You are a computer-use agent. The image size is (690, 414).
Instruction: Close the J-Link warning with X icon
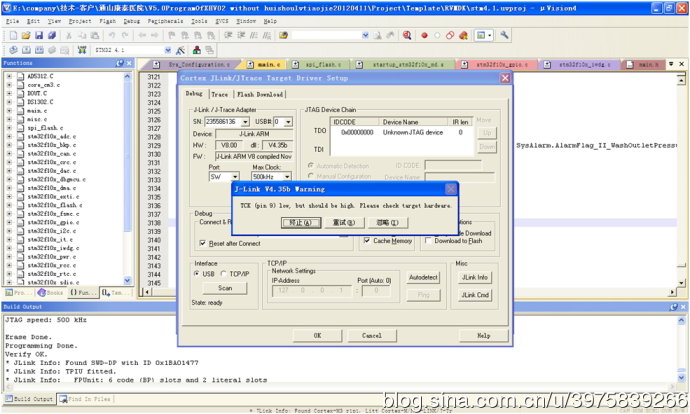(x=449, y=187)
